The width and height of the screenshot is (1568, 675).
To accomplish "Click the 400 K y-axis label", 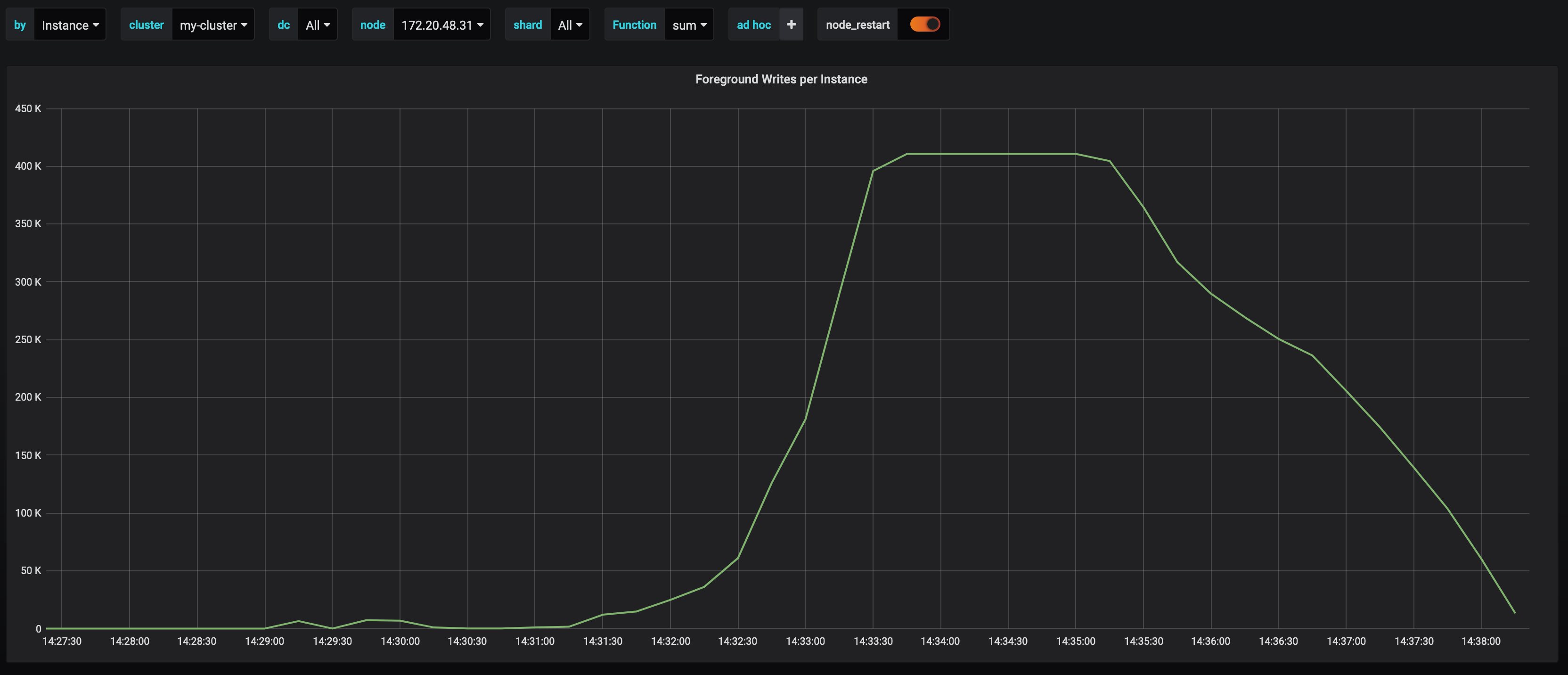I will tap(28, 166).
